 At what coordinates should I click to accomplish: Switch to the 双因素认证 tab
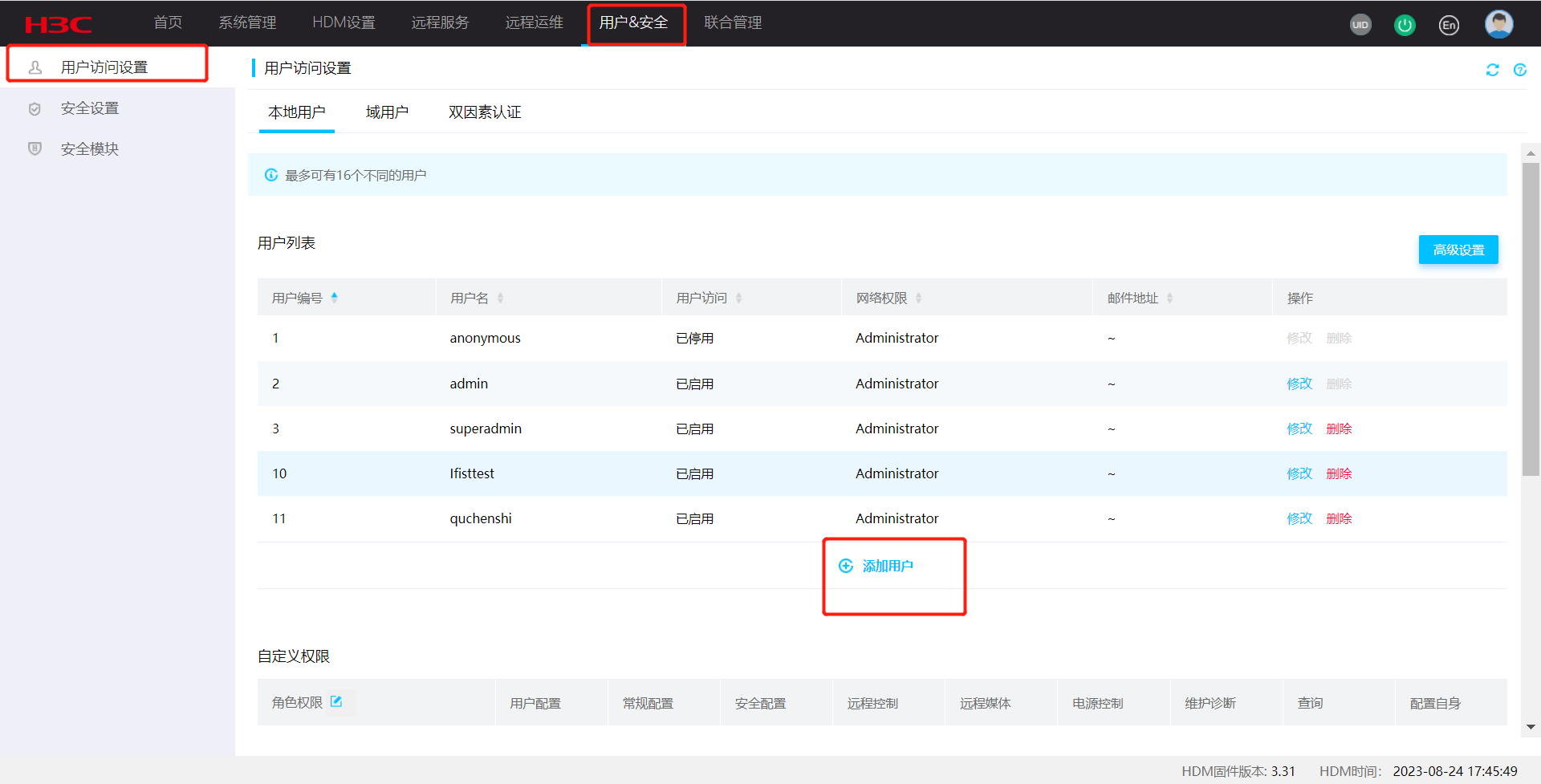pyautogui.click(x=485, y=112)
